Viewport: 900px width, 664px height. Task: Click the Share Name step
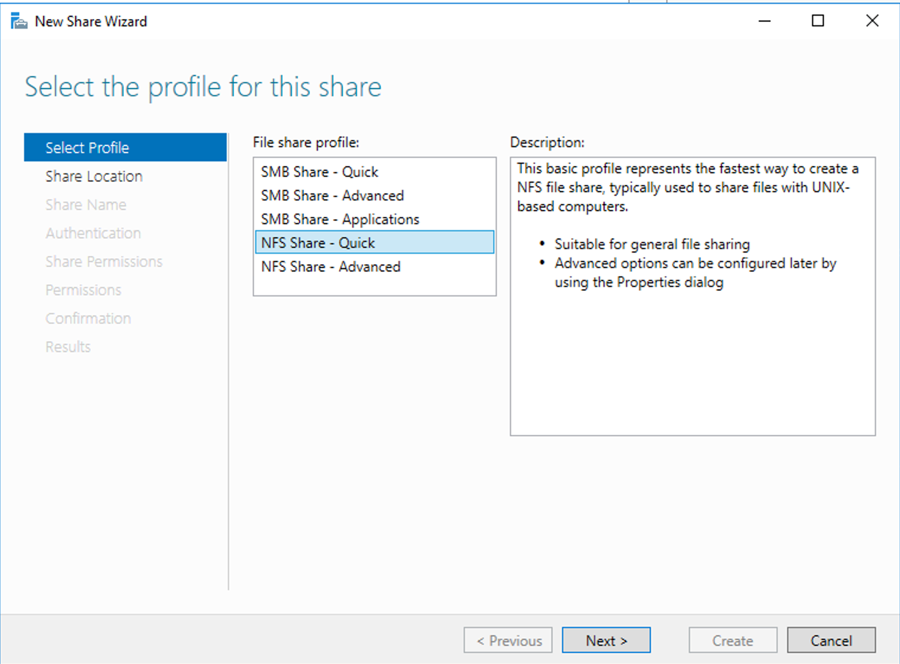coord(86,205)
